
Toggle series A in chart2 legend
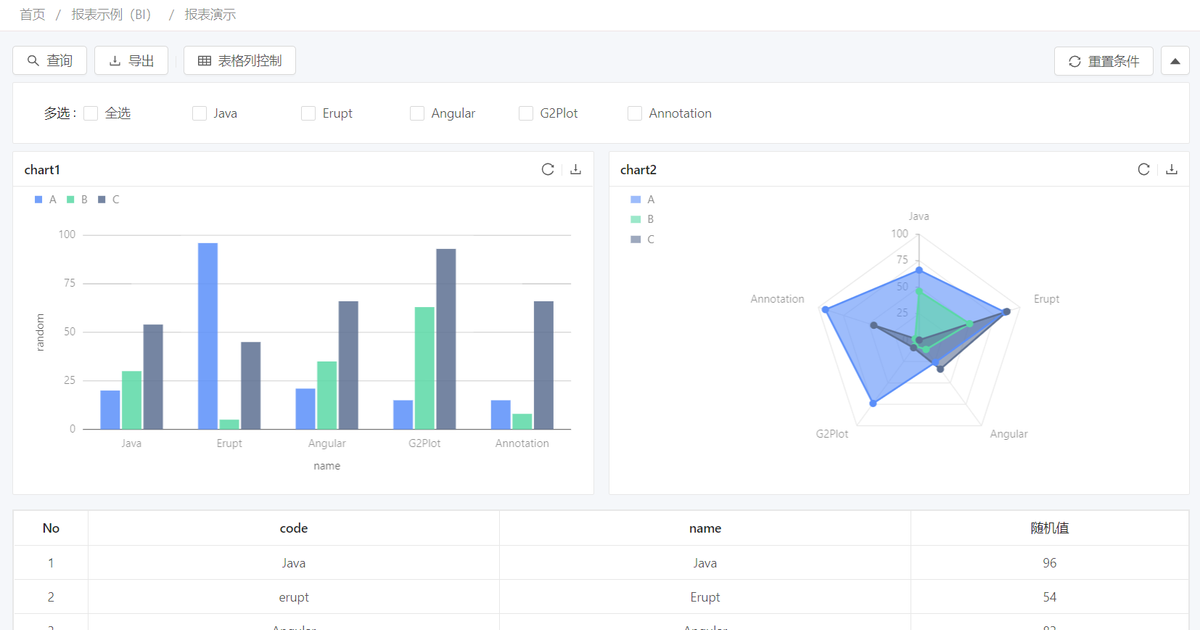[642, 200]
